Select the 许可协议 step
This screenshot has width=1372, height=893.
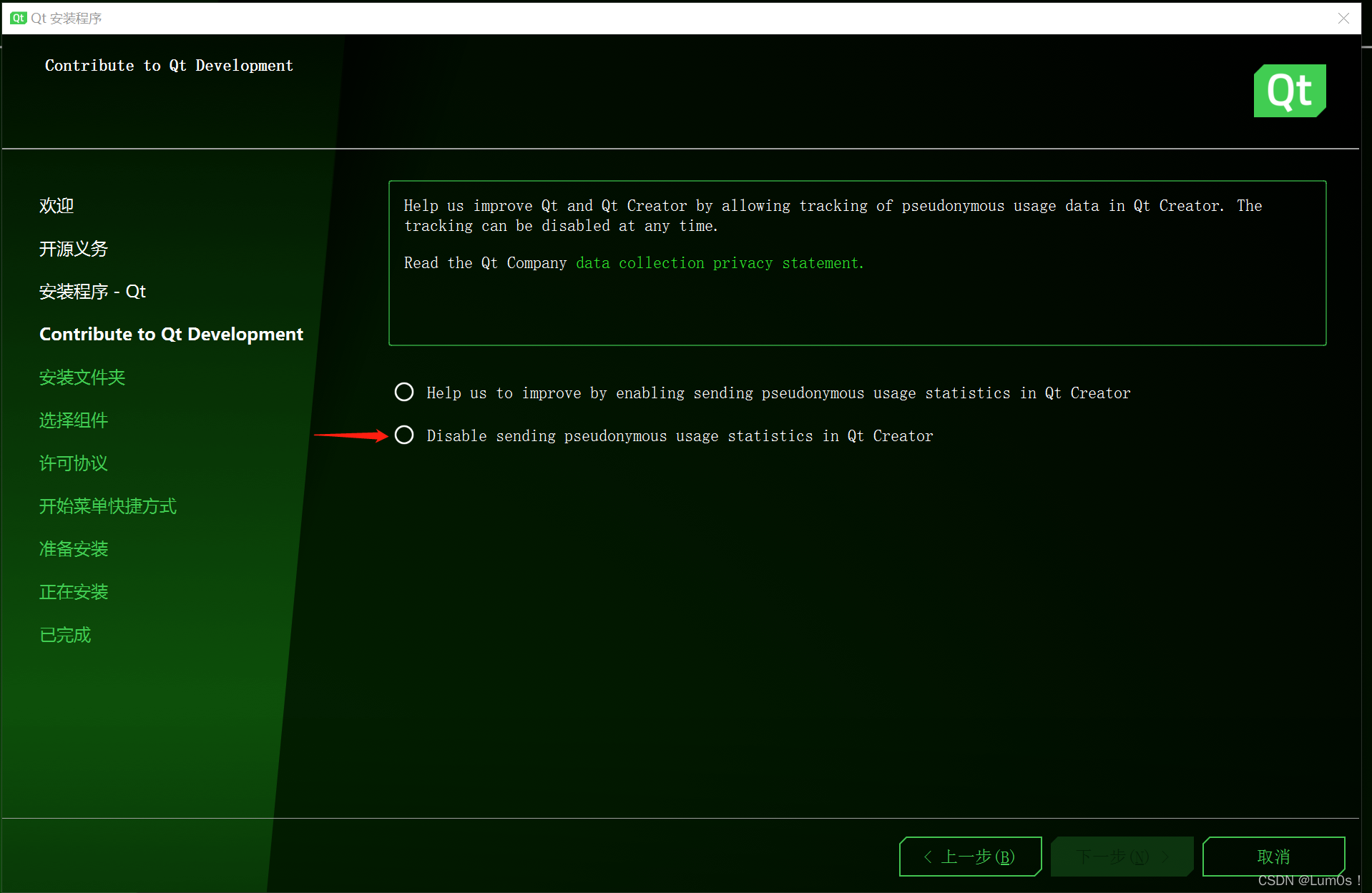click(x=74, y=463)
